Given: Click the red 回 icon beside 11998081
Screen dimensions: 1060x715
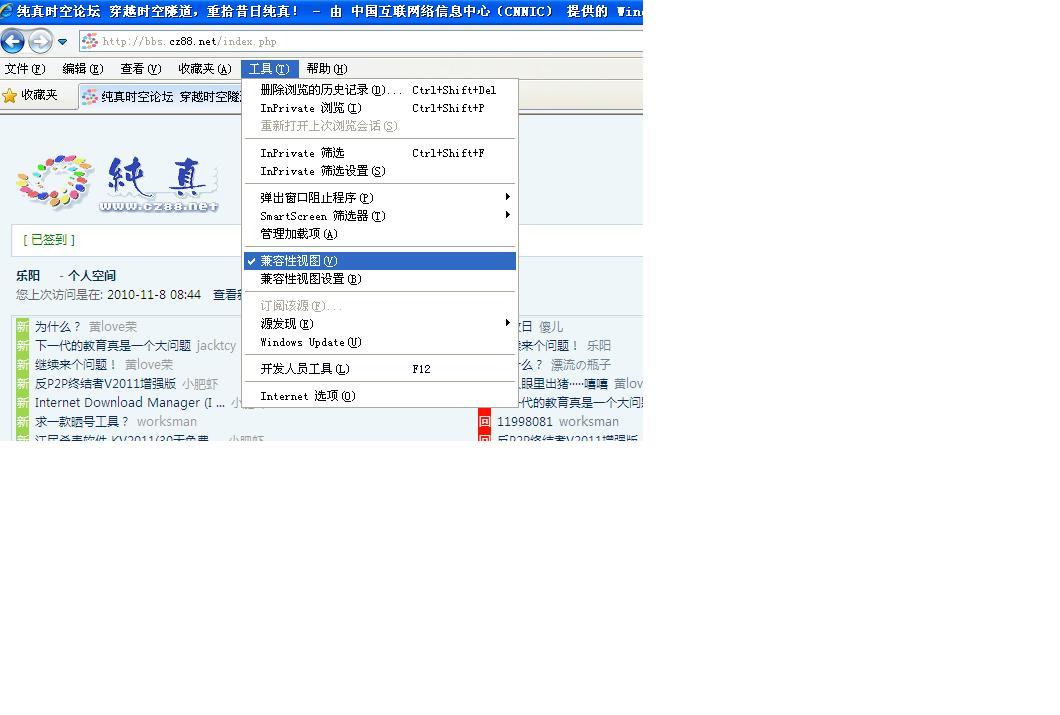Looking at the screenshot, I should tap(484, 421).
